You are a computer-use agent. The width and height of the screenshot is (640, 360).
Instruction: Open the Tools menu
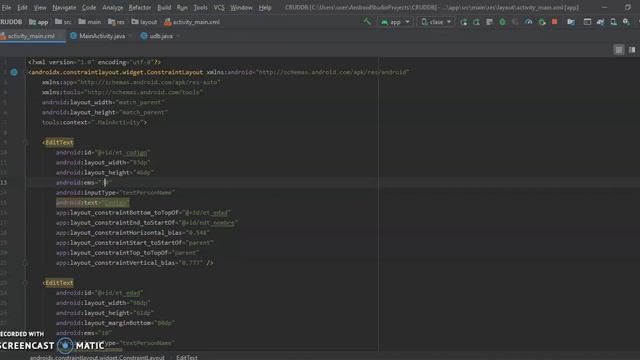[200, 7]
